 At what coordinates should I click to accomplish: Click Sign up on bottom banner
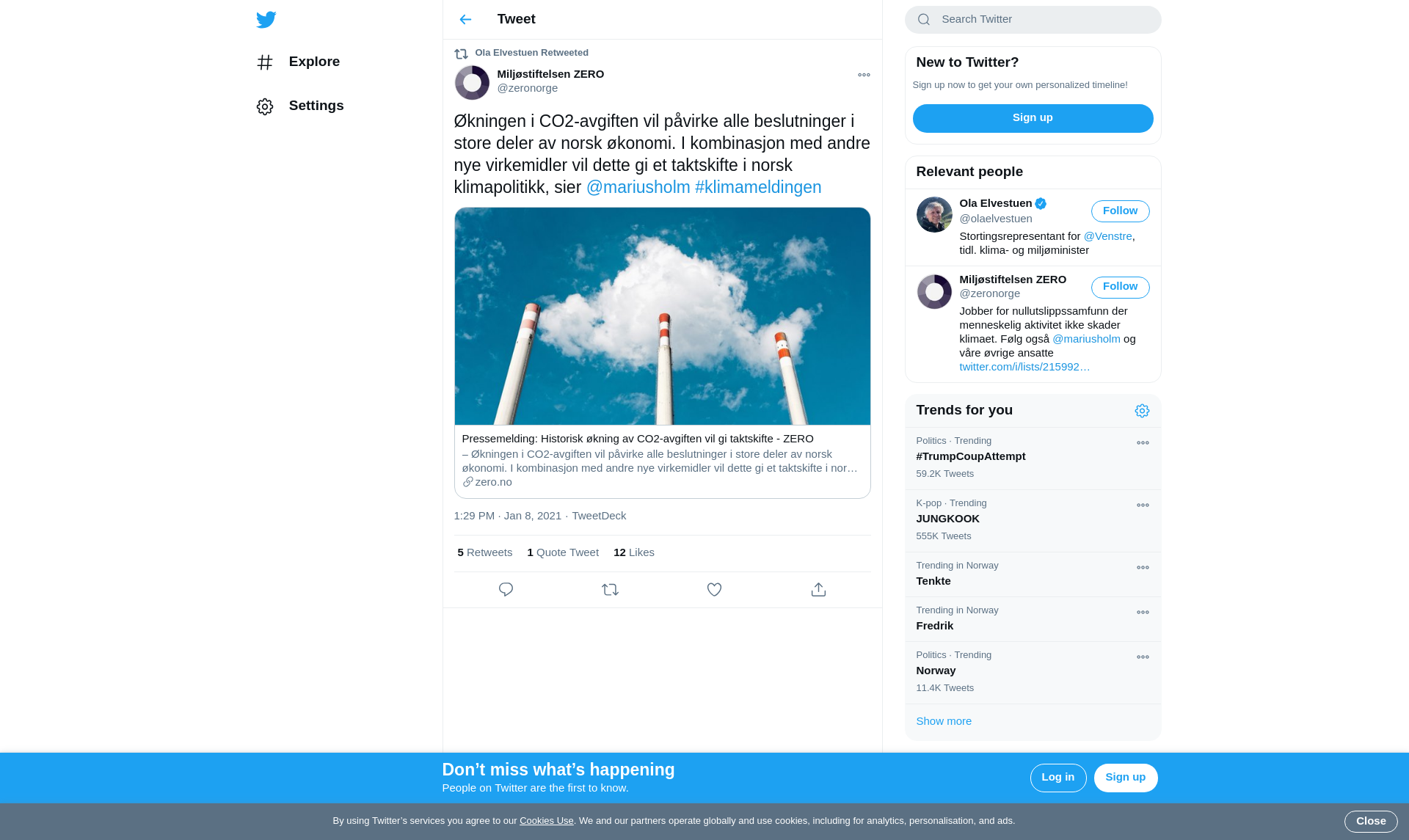coord(1125,778)
